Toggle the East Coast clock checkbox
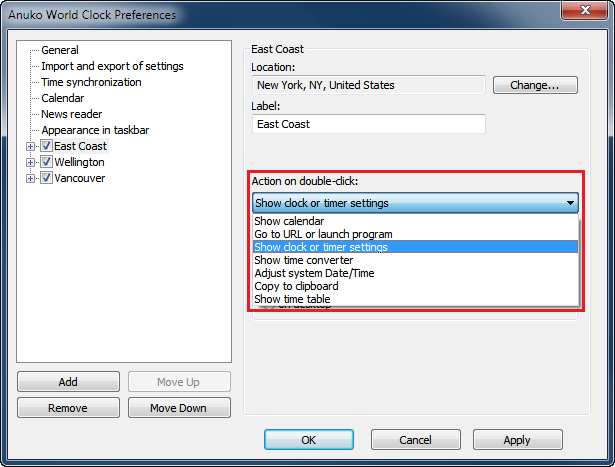Screen dimensions: 615x467 46,146
